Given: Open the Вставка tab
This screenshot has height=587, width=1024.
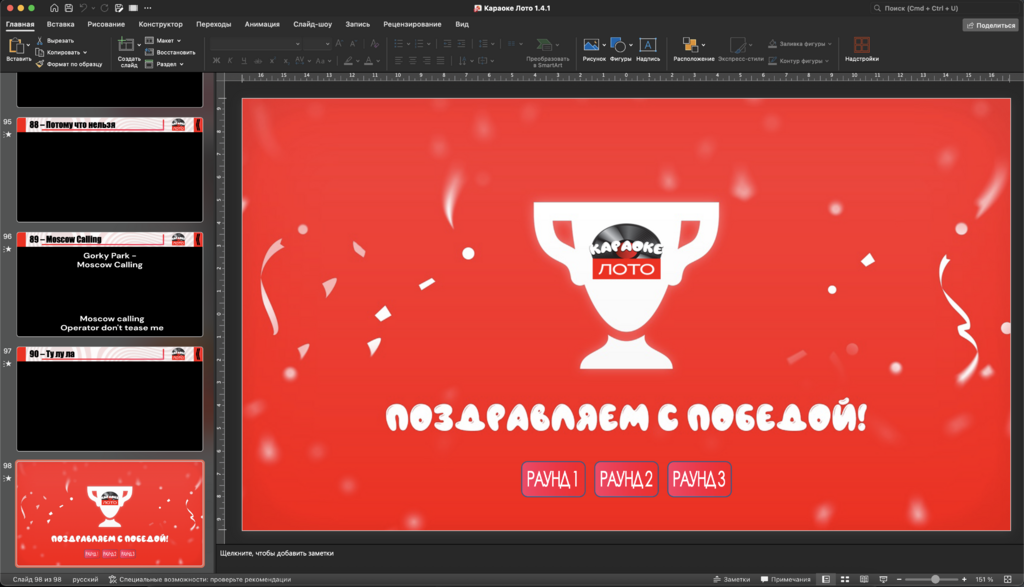Looking at the screenshot, I should click(60, 24).
